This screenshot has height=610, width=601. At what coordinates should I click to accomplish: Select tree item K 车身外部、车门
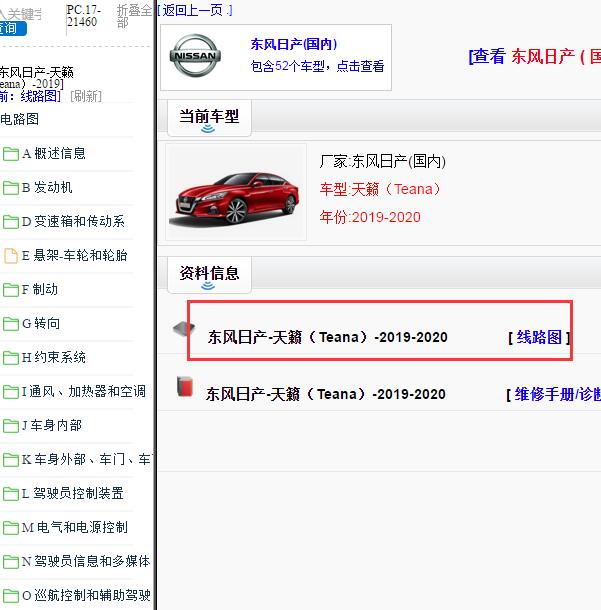(x=88, y=459)
